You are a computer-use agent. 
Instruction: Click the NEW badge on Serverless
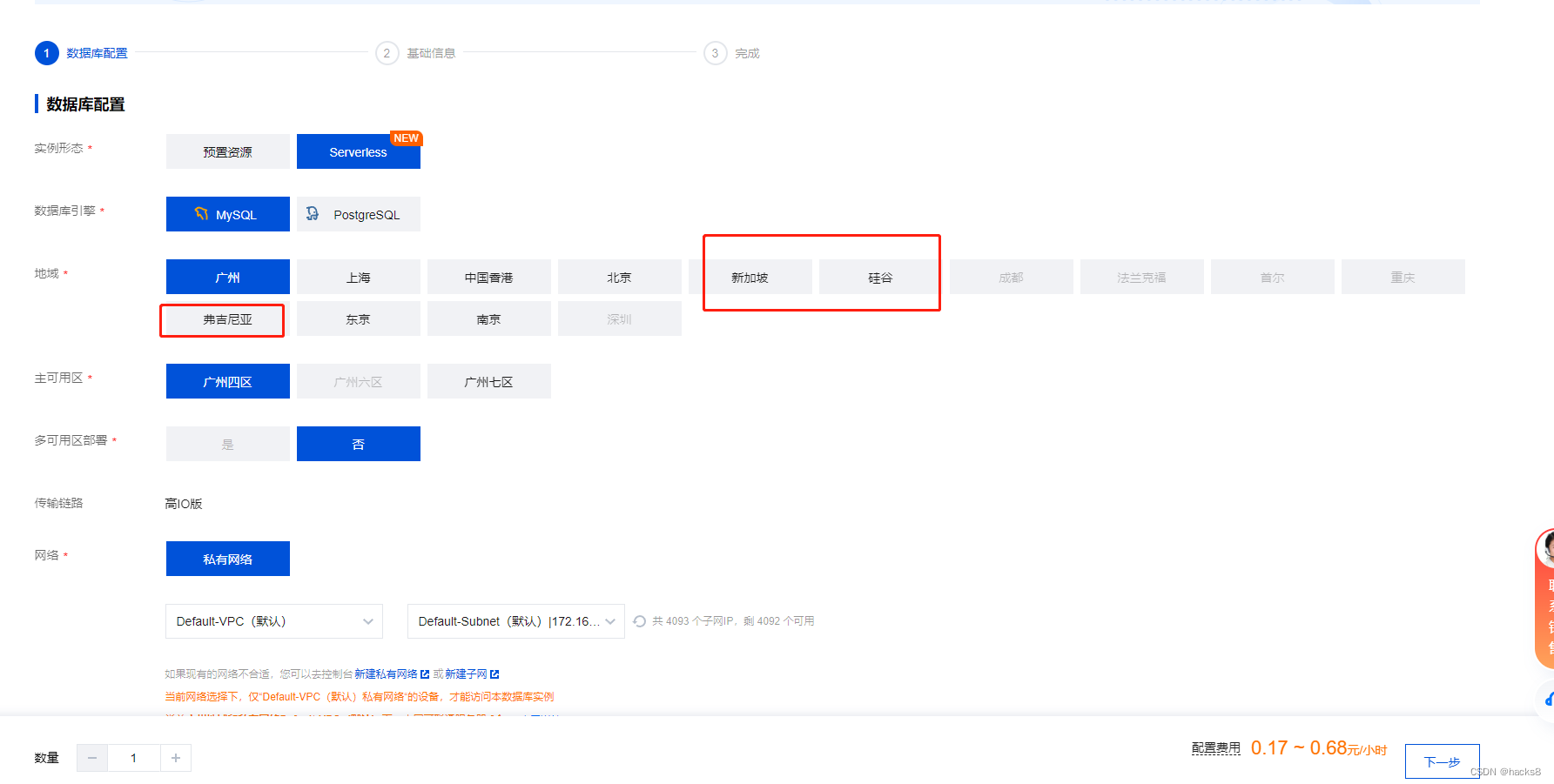406,138
